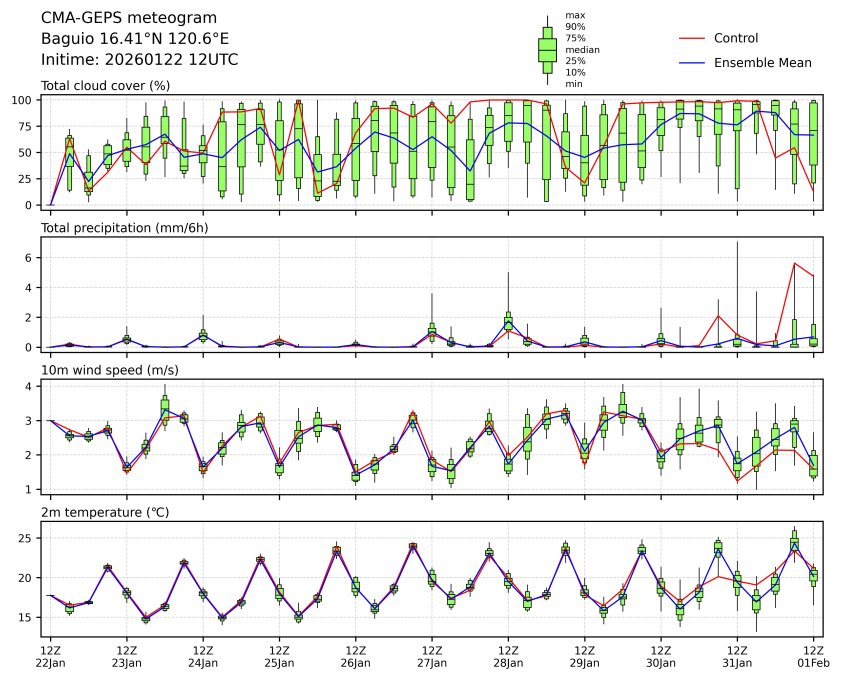Screen dimensions: 841x680
Task: Click the median label in box-plot legend
Action: (582, 49)
